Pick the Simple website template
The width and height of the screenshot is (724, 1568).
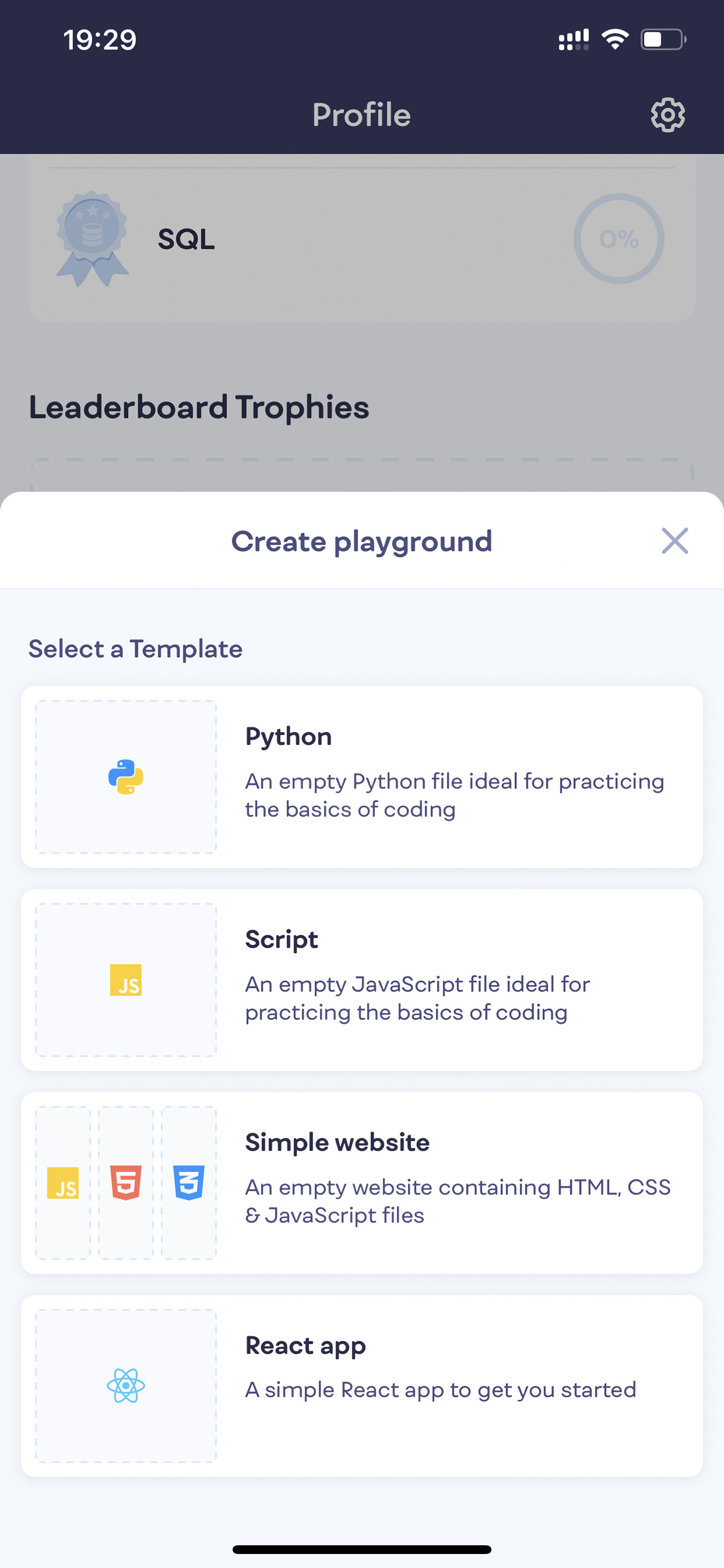click(362, 1182)
